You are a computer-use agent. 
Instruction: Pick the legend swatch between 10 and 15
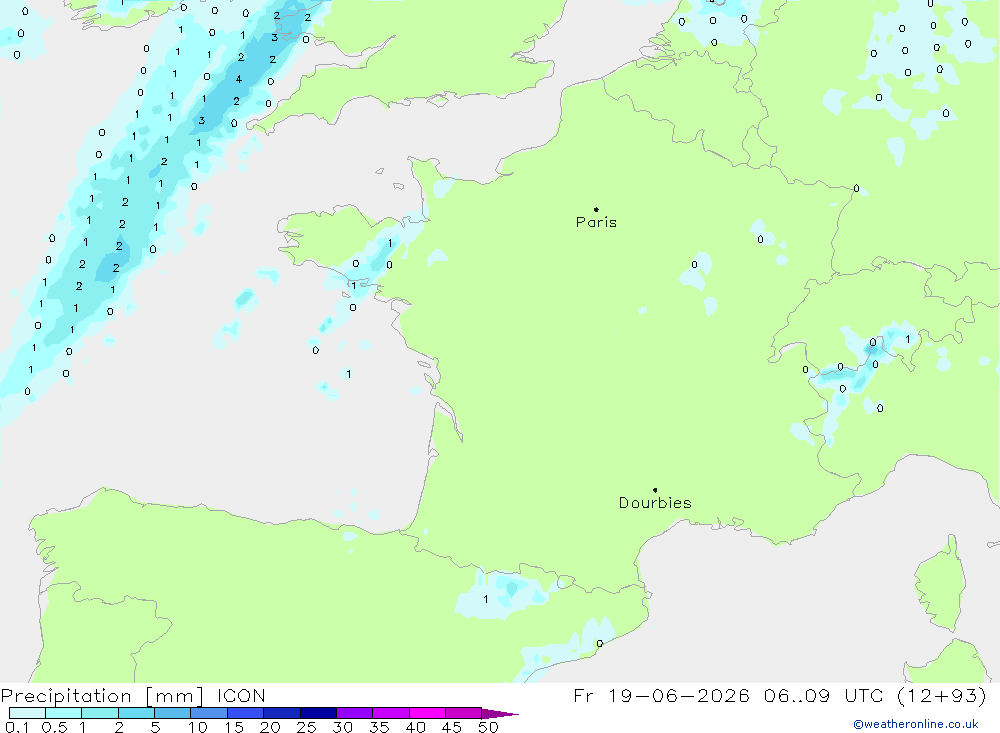(x=209, y=713)
